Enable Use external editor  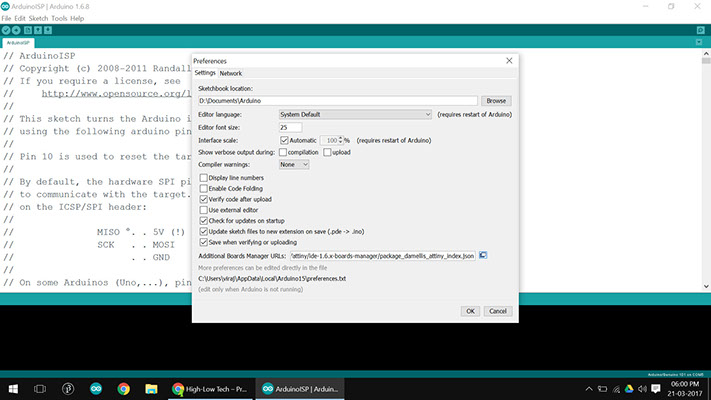pyautogui.click(x=204, y=210)
